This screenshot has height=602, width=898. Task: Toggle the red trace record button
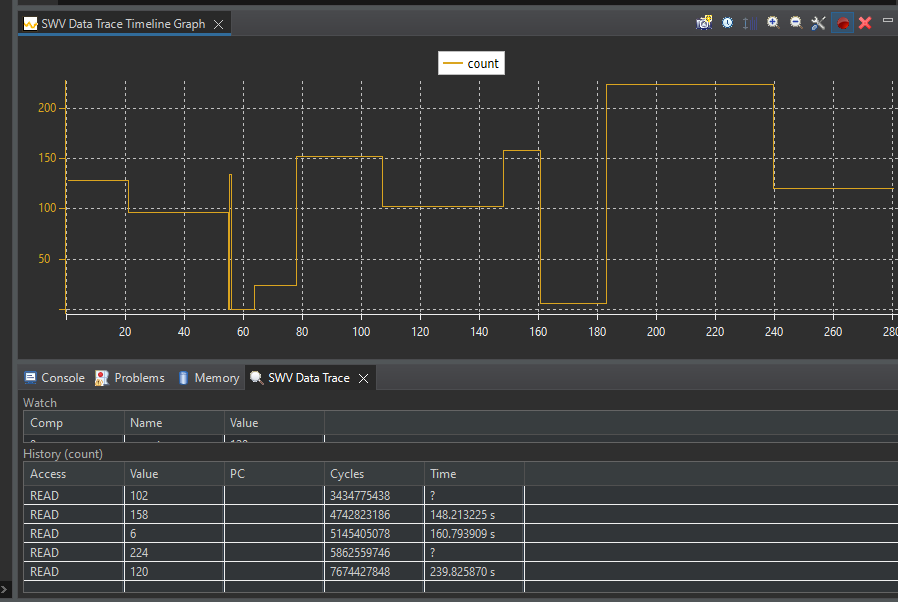point(842,23)
